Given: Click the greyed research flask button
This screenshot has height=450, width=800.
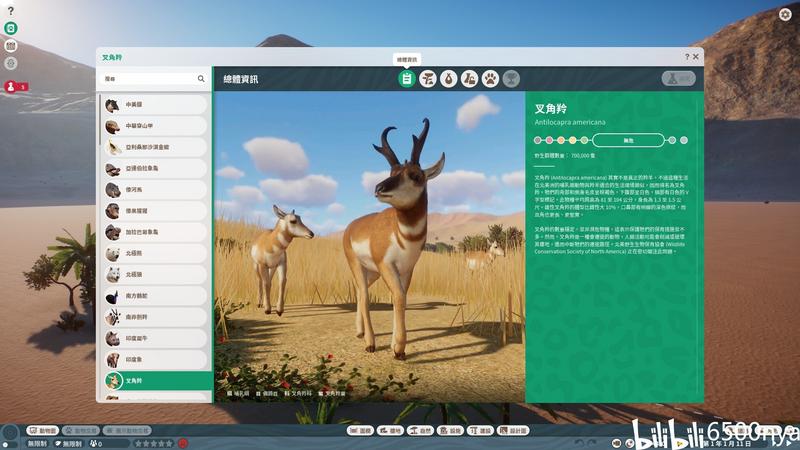Looking at the screenshot, I should pyautogui.click(x=679, y=79).
